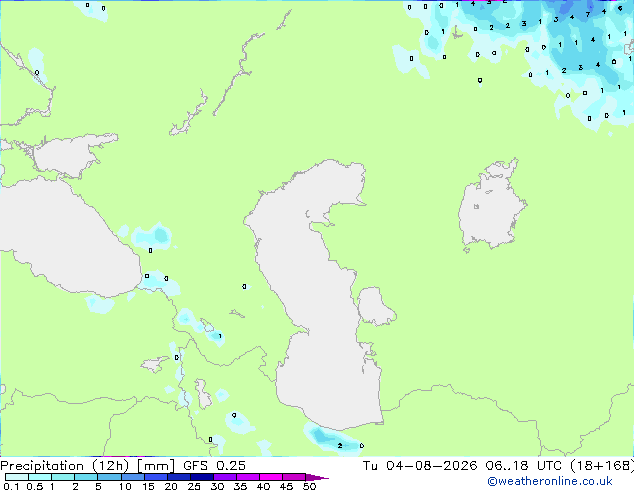Click the 0.1–0.5 mm palest legend swatch
634x490 pixels.
point(17,477)
